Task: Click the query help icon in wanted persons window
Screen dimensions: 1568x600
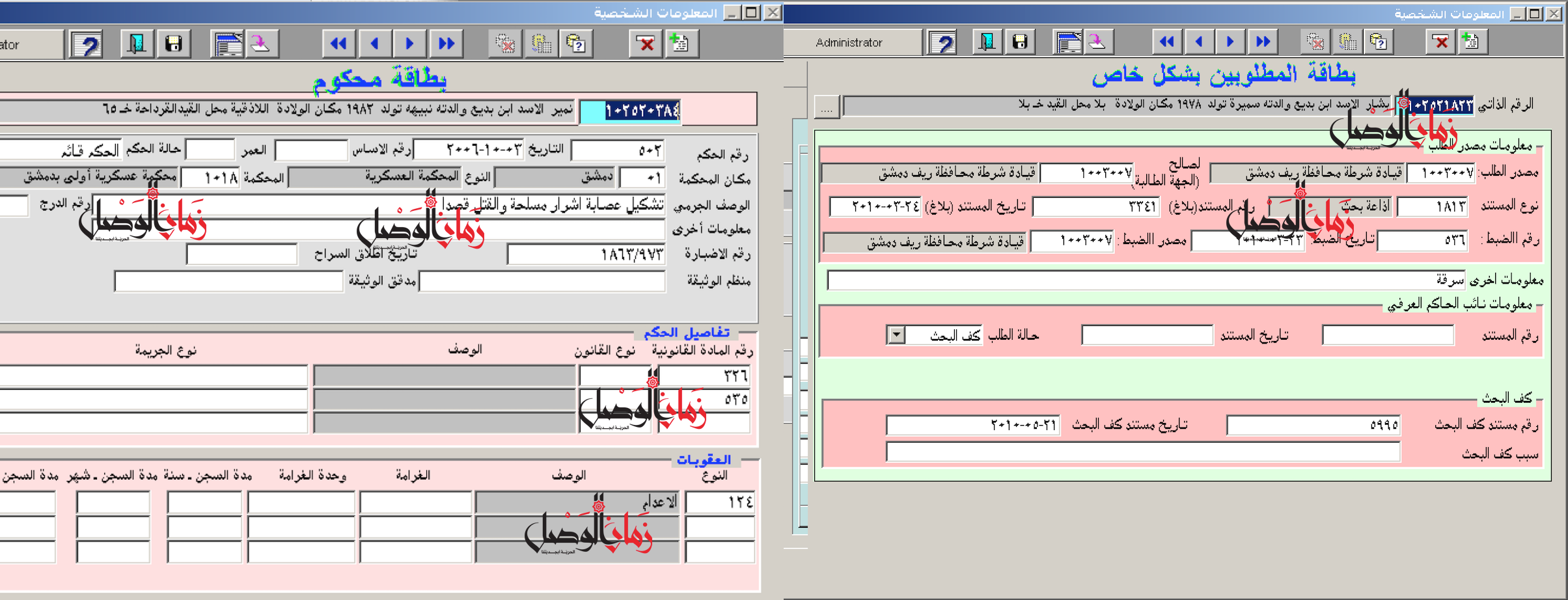Action: tap(1379, 42)
